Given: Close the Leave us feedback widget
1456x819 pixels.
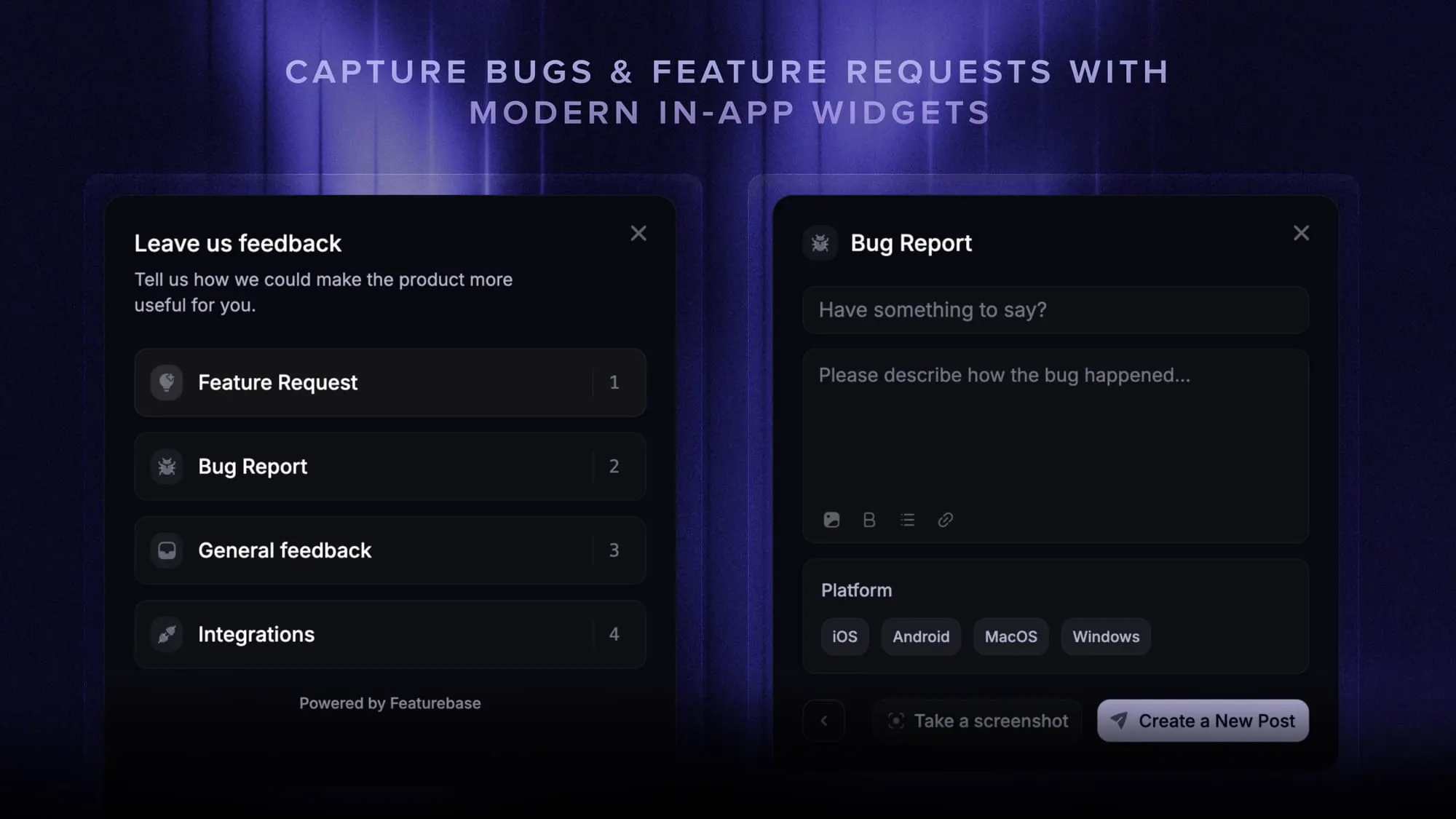Looking at the screenshot, I should (x=638, y=233).
